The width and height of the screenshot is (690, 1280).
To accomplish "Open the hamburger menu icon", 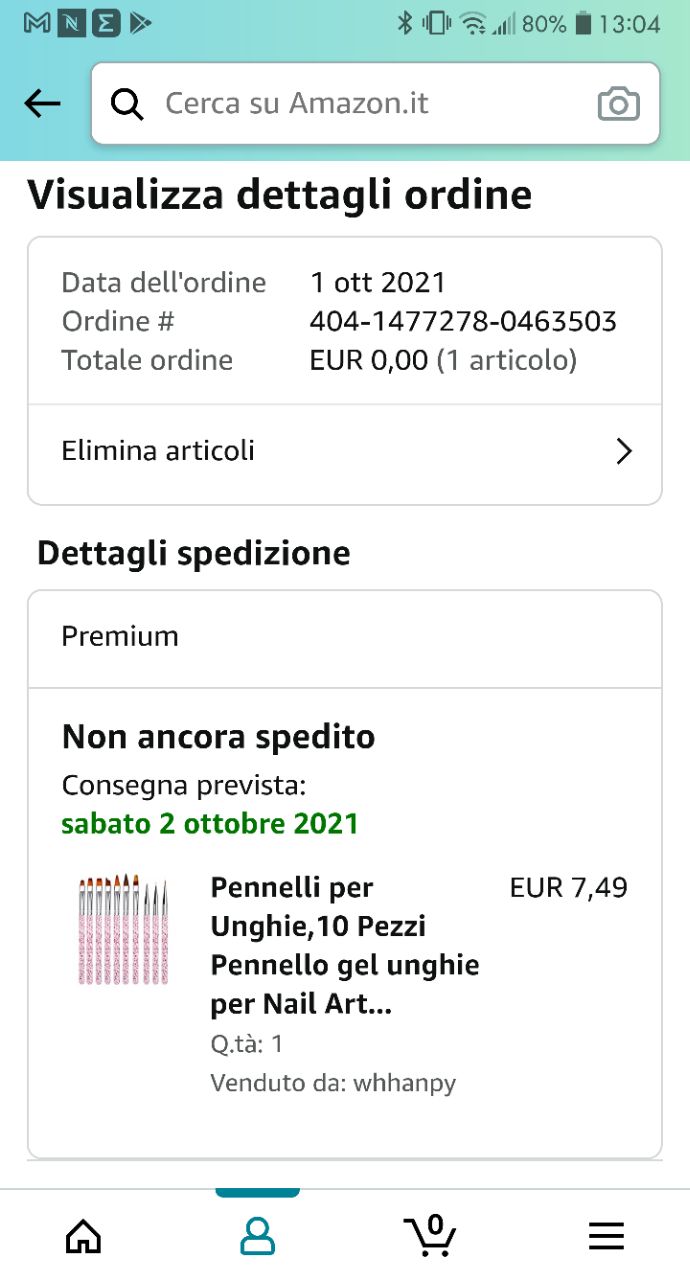I will (x=606, y=1237).
